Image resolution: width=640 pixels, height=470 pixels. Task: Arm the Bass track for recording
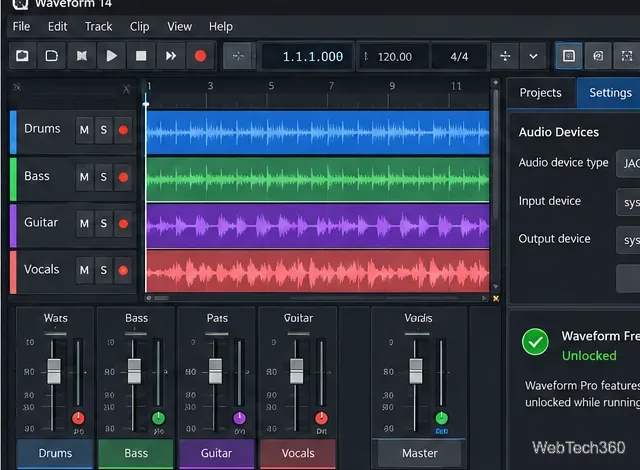pos(123,177)
